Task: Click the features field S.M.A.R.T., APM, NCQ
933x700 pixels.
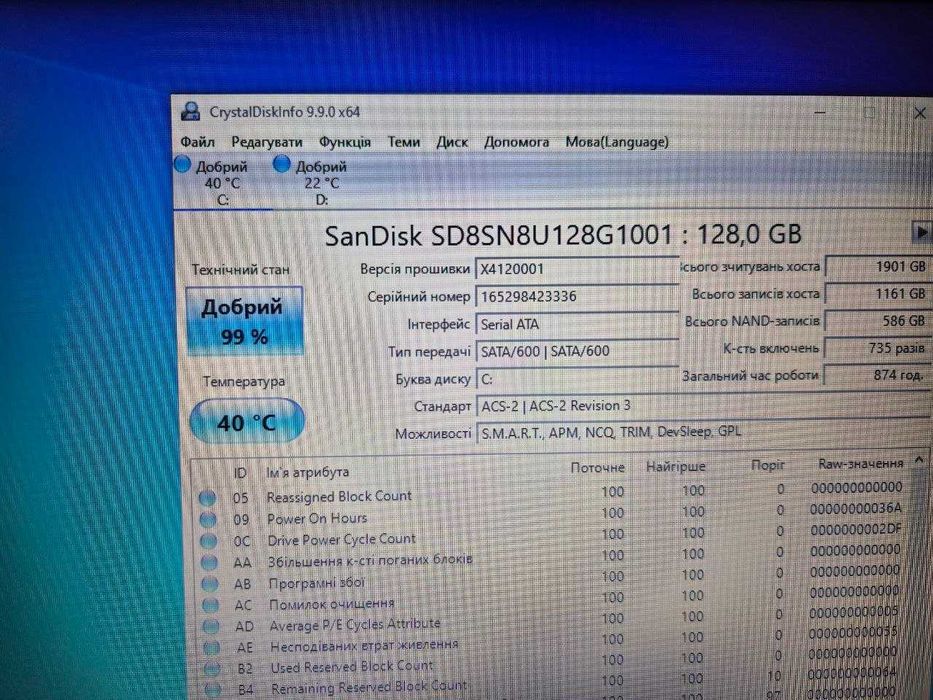Action: [x=702, y=432]
